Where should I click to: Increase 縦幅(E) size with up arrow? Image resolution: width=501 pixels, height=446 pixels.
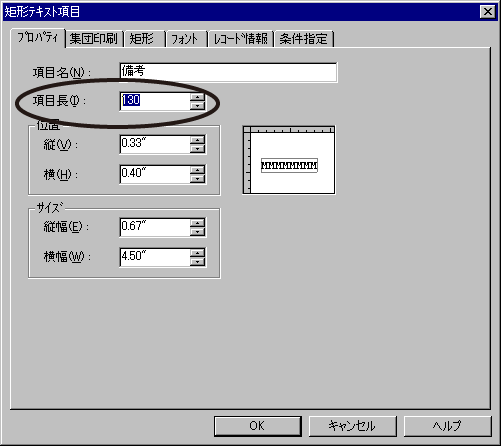point(198,223)
